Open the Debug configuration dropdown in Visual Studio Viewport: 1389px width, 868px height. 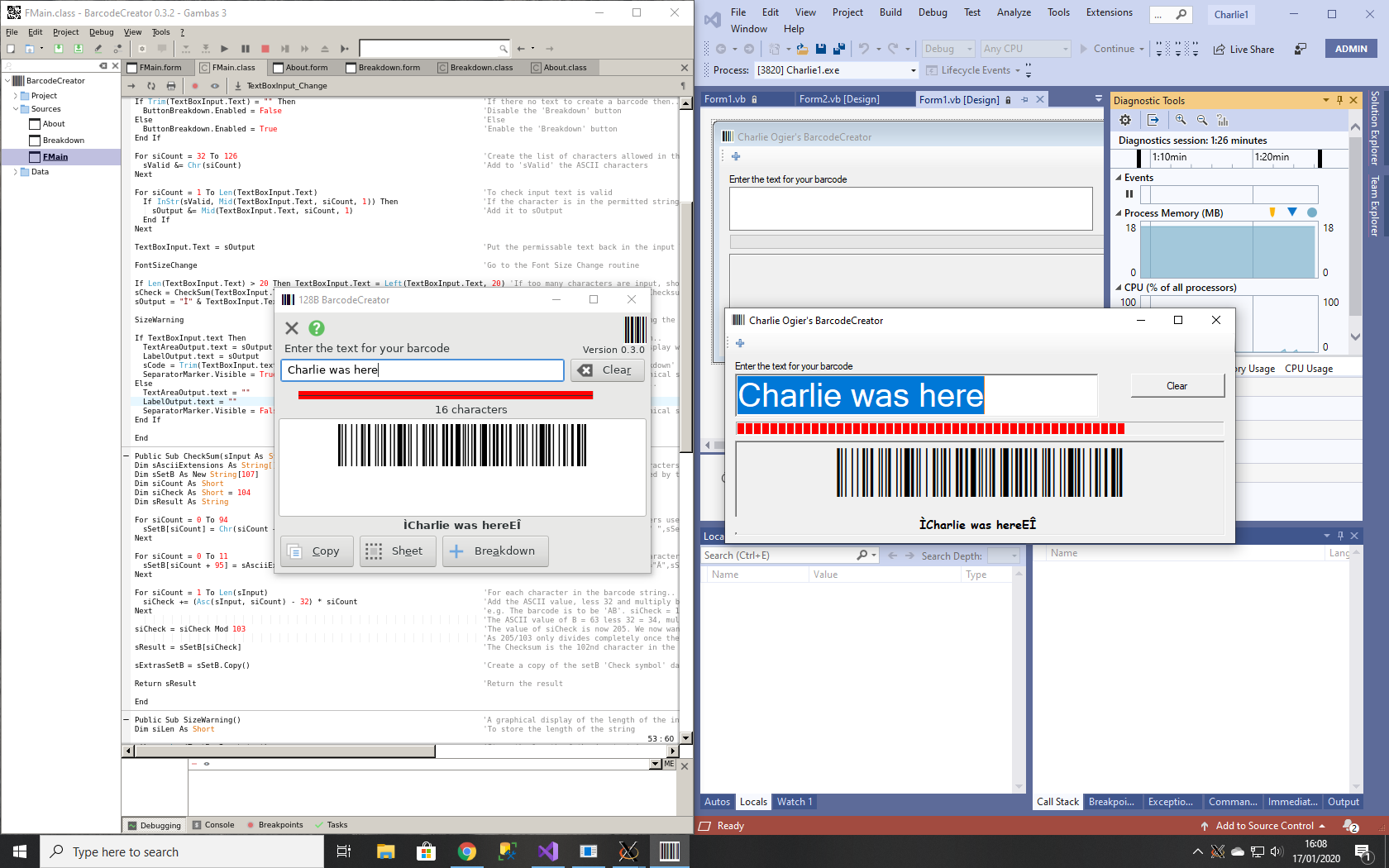[948, 49]
